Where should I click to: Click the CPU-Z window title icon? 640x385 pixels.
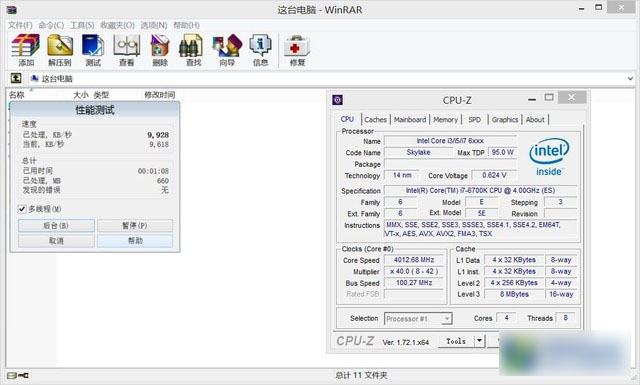338,100
